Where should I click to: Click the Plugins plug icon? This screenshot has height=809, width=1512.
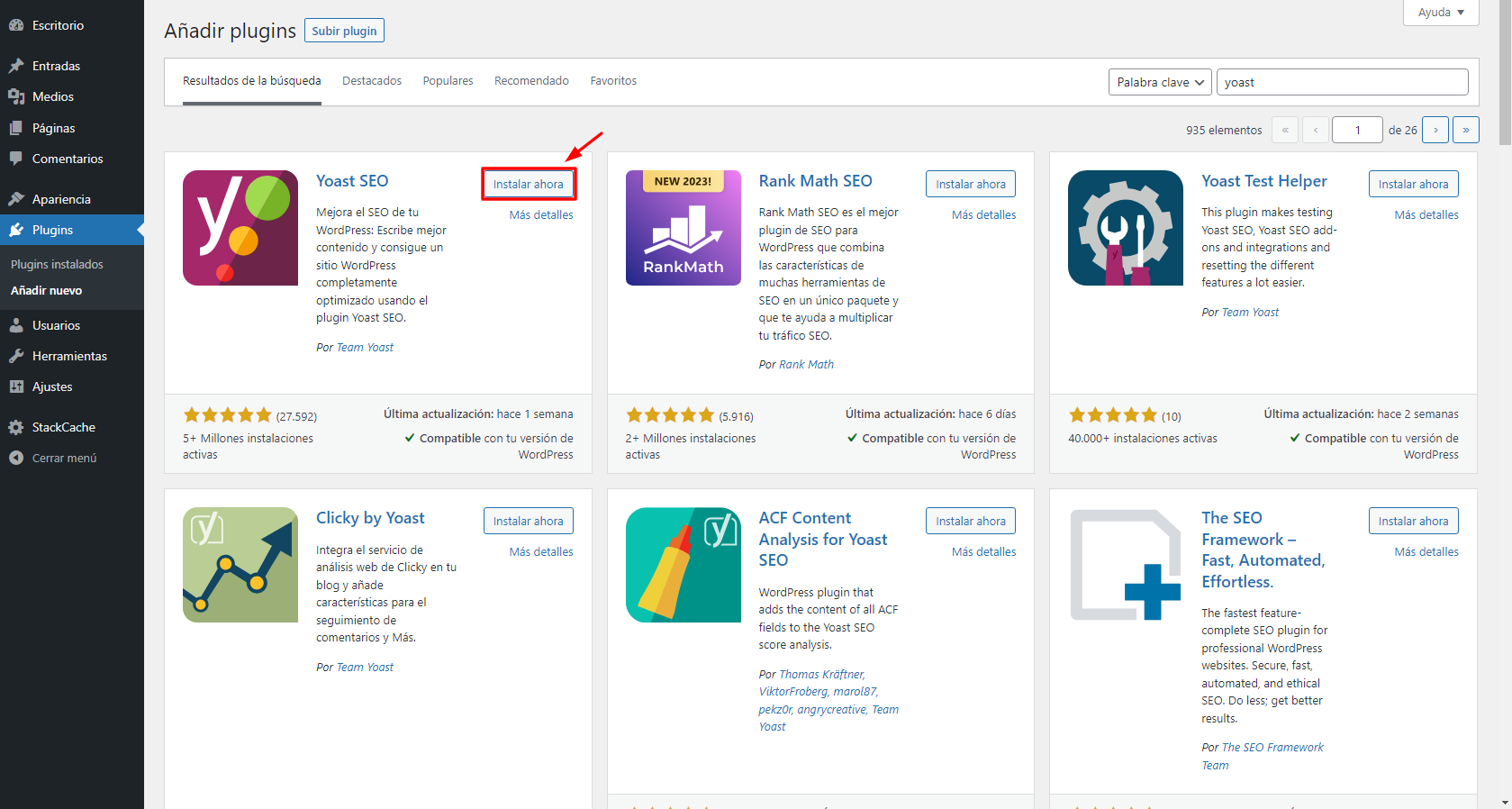16,230
